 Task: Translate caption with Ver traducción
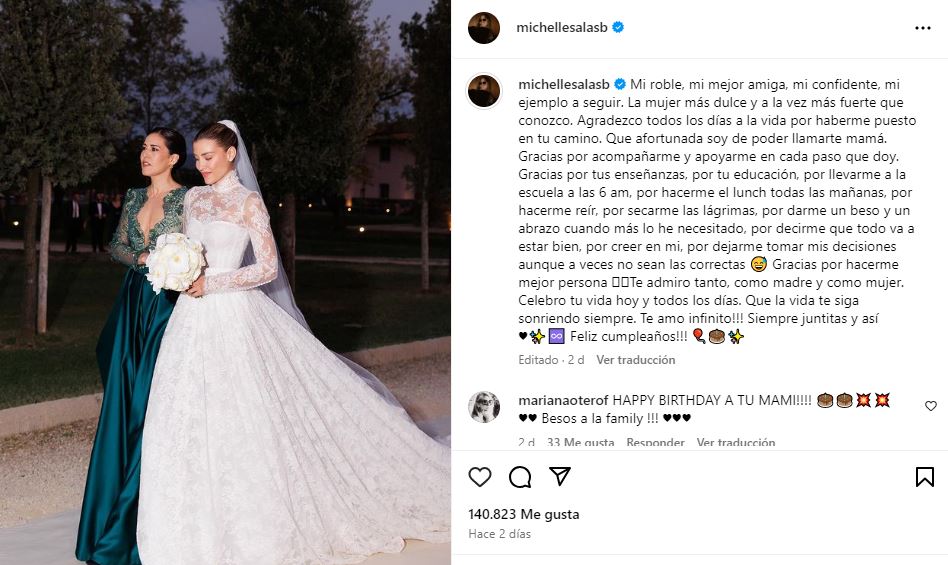pyautogui.click(x=635, y=360)
